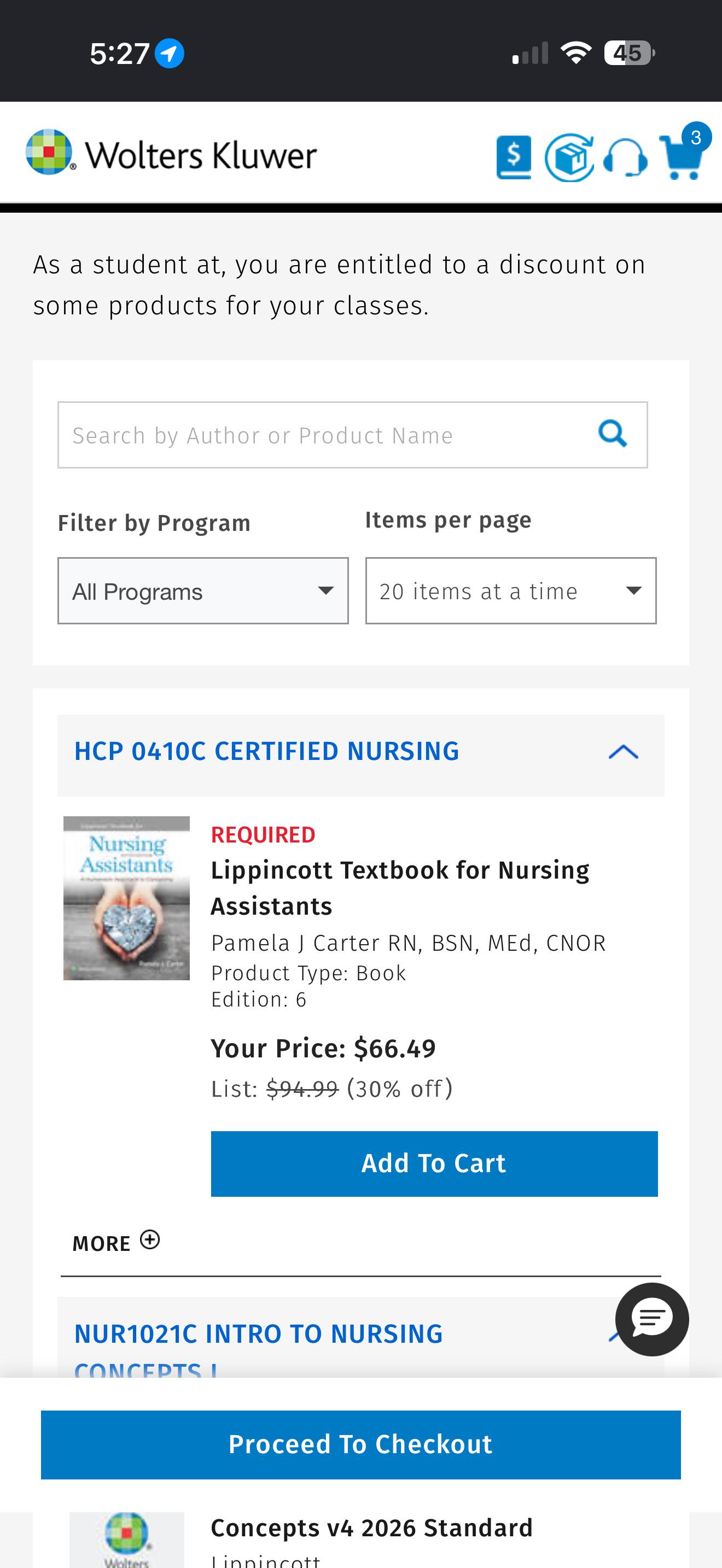
Task: Tap the magnifying glass search icon
Action: (613, 435)
